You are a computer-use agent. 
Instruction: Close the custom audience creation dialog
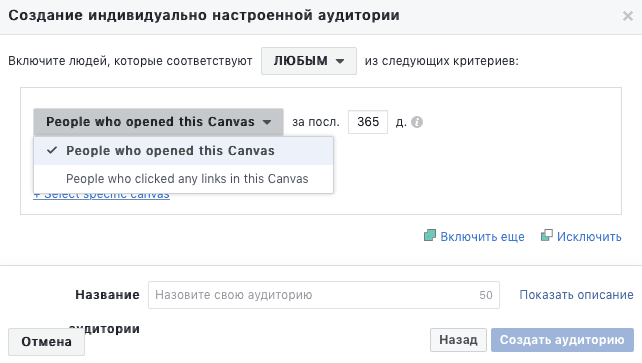coord(627,16)
